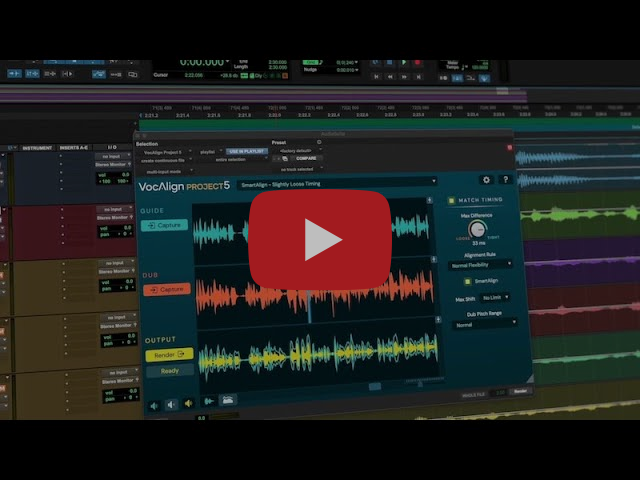Screen dimensions: 640x480
Task: Click the zoom icon at Guide waveform corner
Action: pos(429,200)
